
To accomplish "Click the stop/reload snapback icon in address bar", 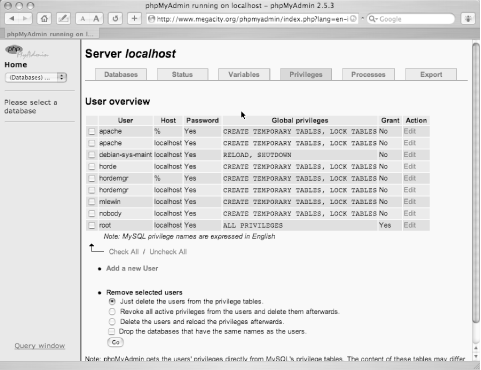I will click(x=353, y=19).
